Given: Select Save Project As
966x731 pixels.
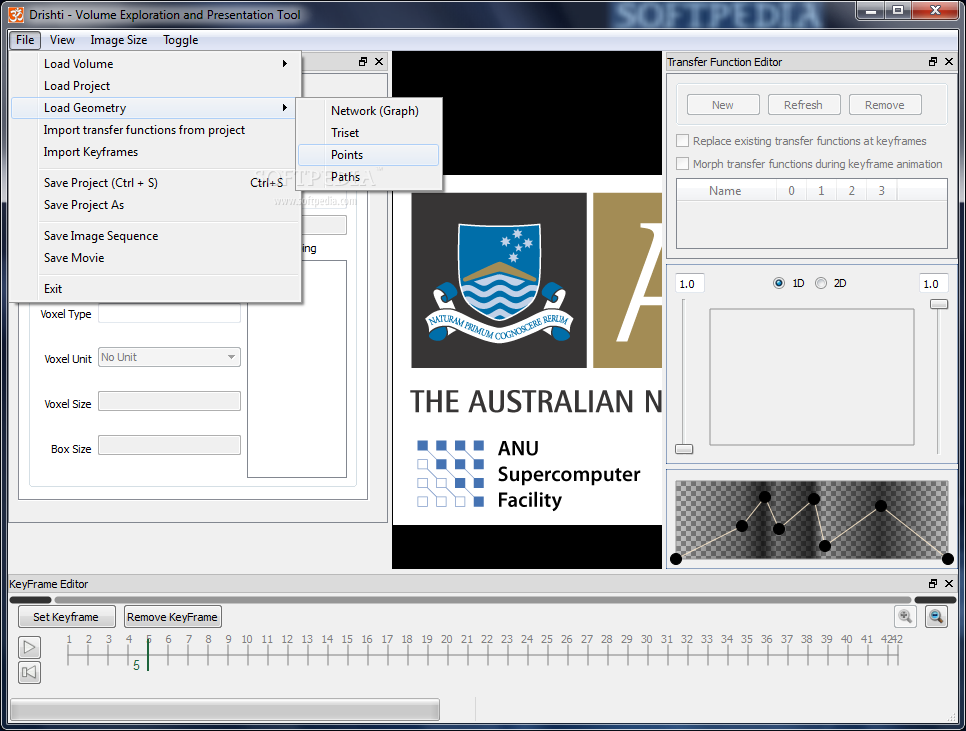Looking at the screenshot, I should click(156, 205).
